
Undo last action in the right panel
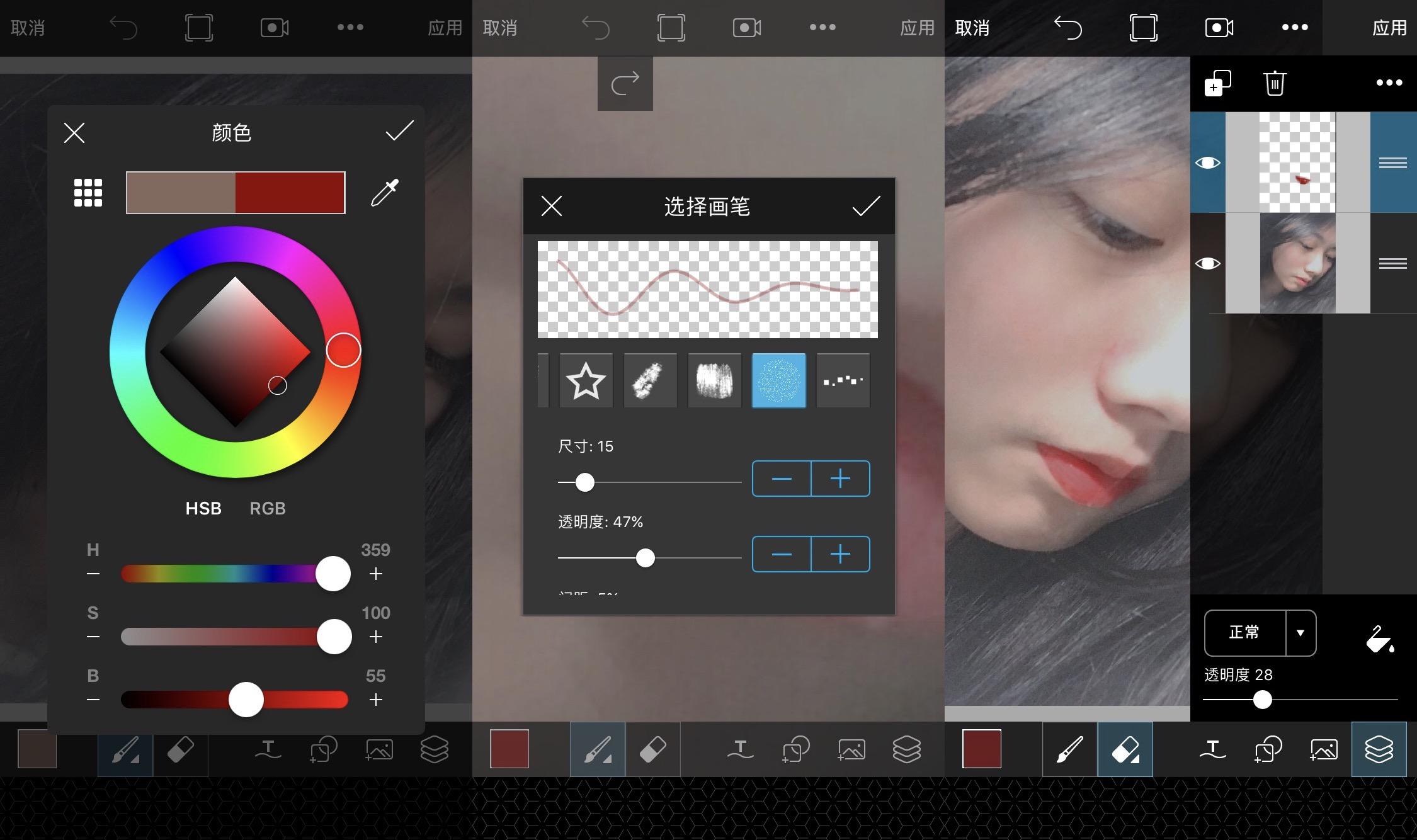[x=1068, y=28]
